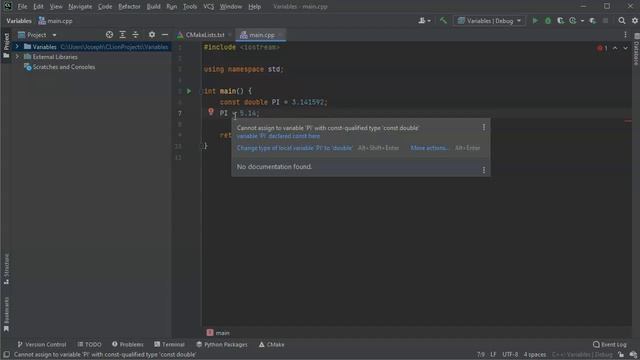Screen dimensions: 640x360
Task: Change UTF-8 file encoding in status bar
Action: click(510, 355)
